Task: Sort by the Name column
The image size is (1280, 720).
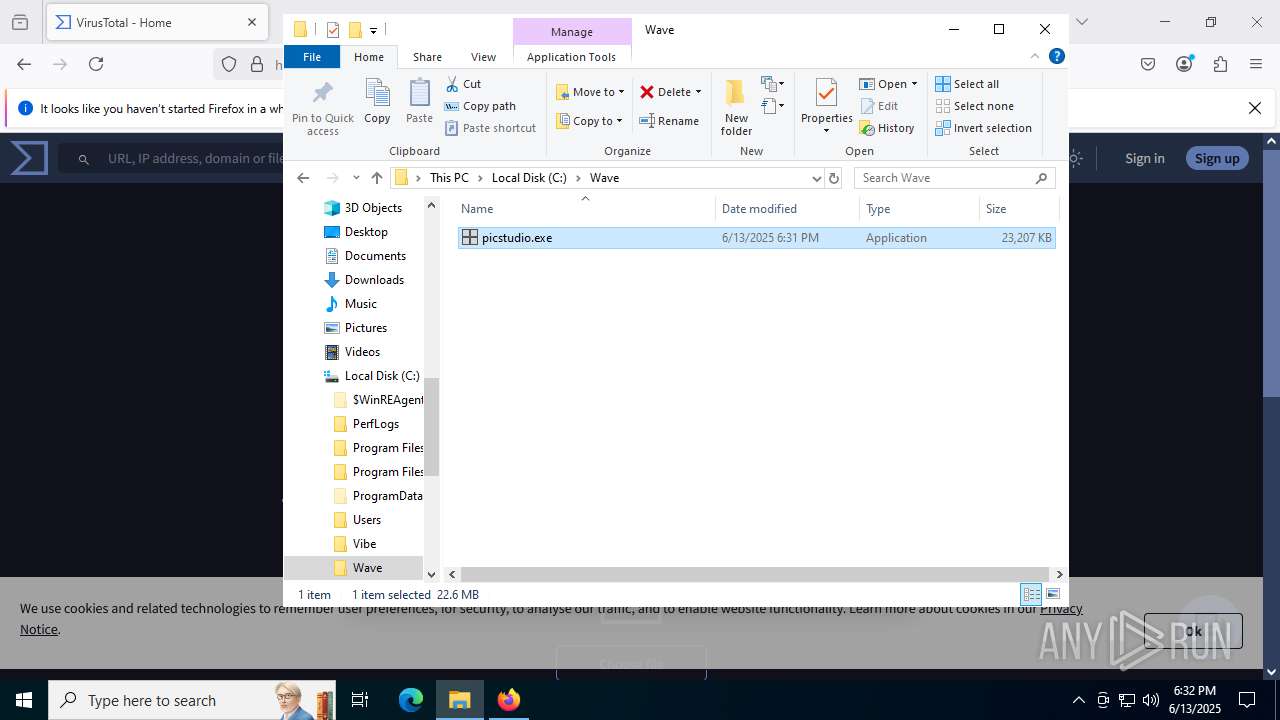Action: coord(586,208)
